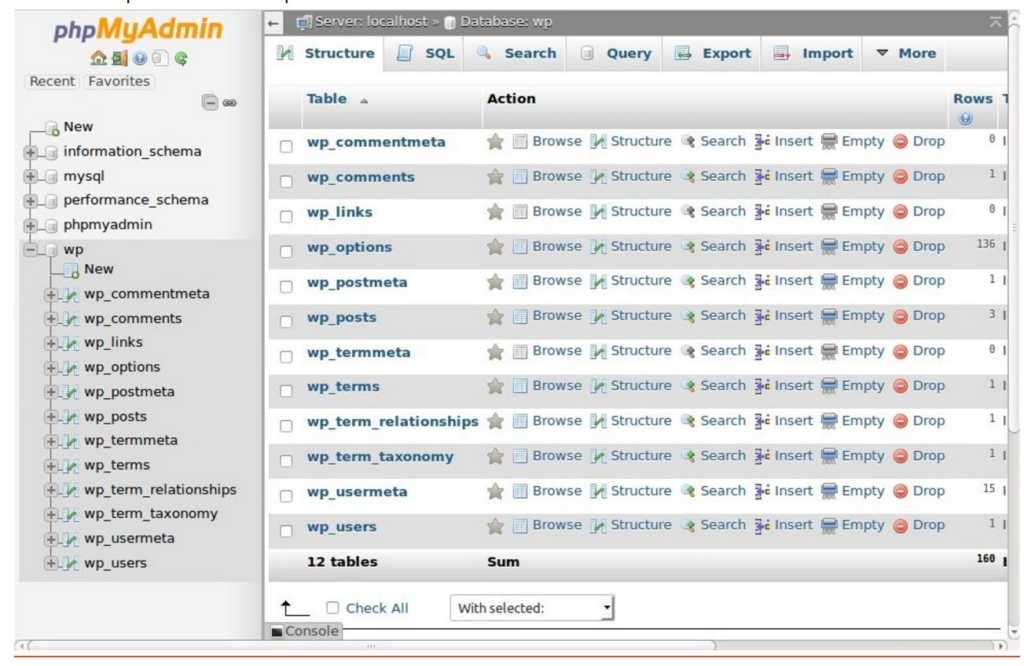Image resolution: width=1024 pixels, height=666 pixels.
Task: Click the right vertical scrollbar
Action: click(x=1014, y=229)
